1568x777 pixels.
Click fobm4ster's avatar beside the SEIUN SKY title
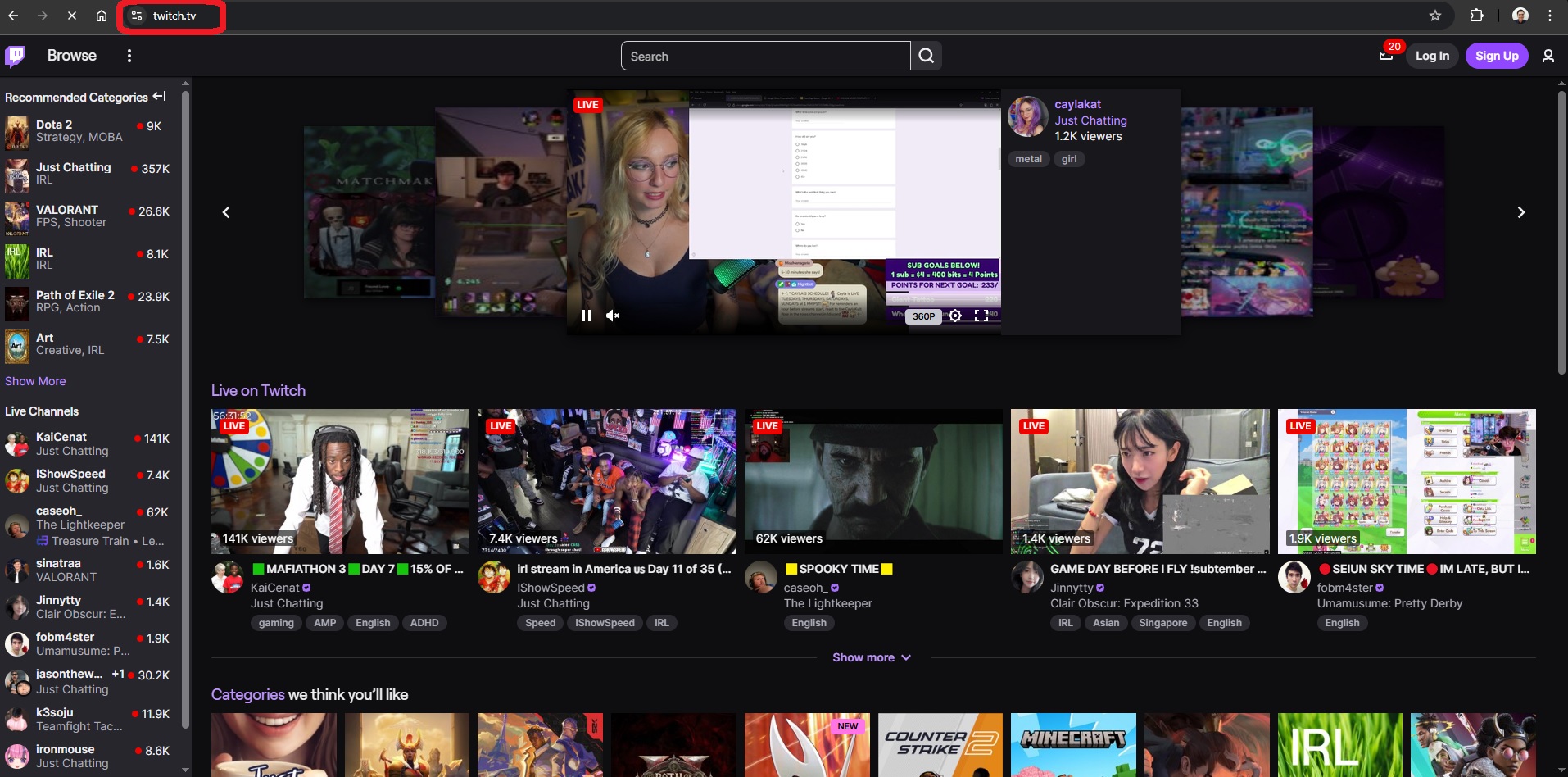click(x=1294, y=578)
